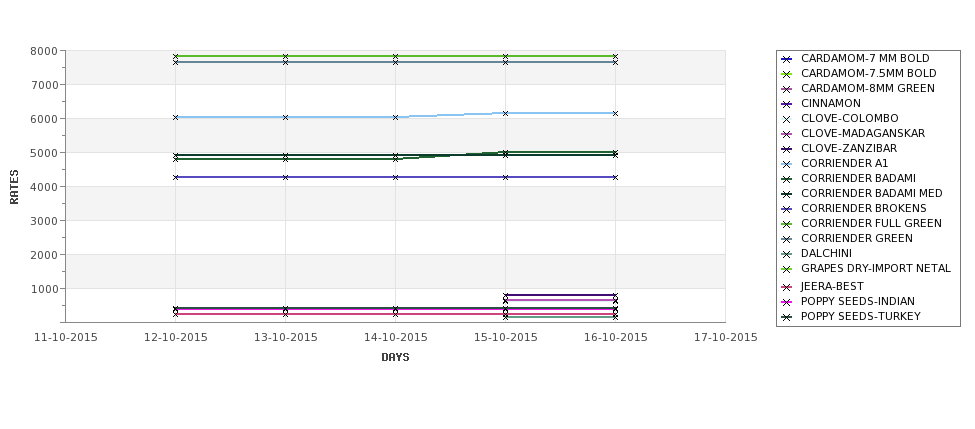
Task: Click the DAYS axis title
Action: click(x=395, y=357)
